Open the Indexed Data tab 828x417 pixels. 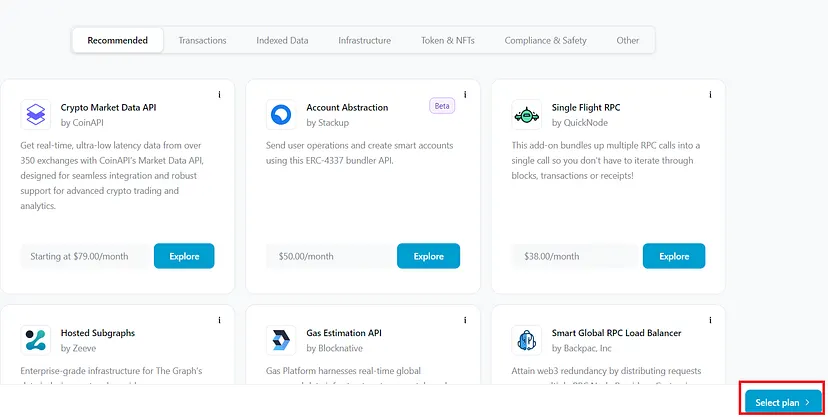coord(282,40)
